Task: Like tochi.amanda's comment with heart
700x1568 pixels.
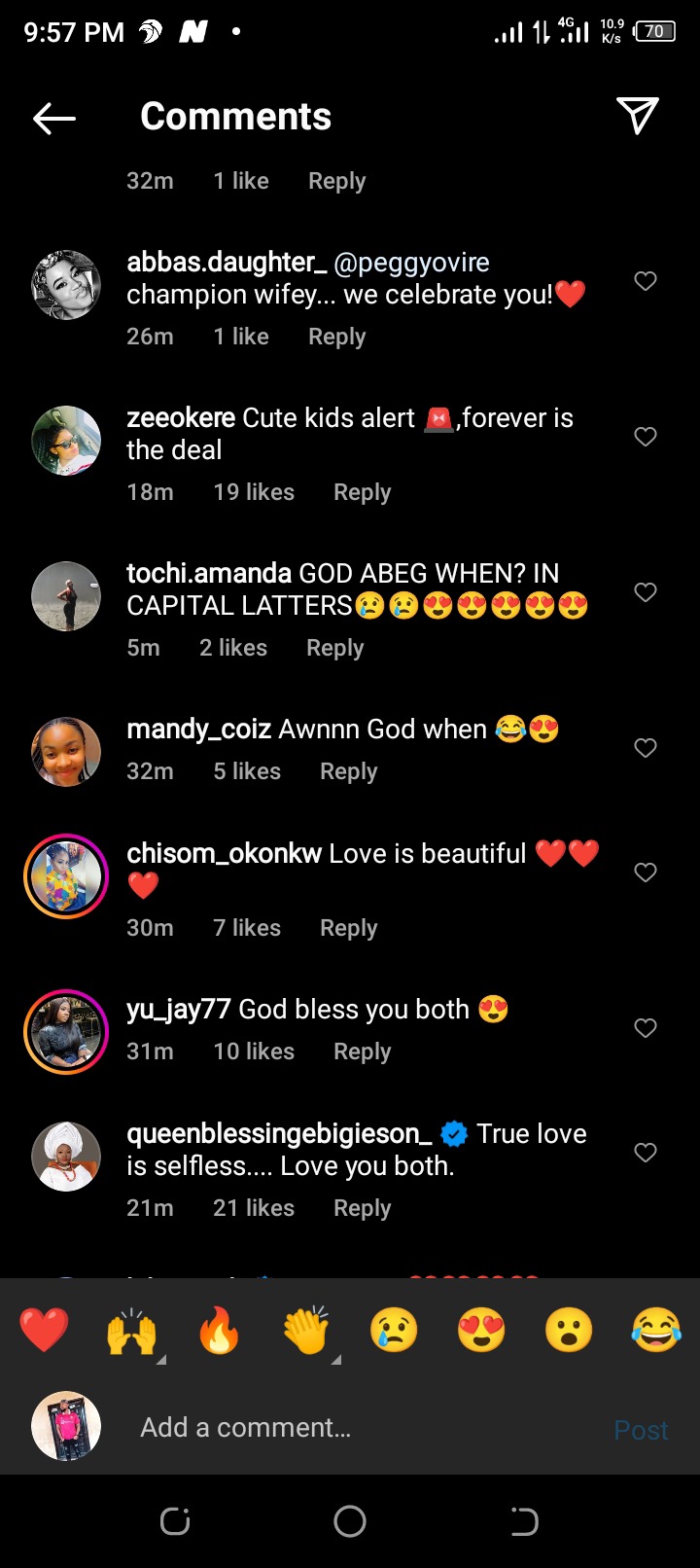Action: pyautogui.click(x=646, y=592)
